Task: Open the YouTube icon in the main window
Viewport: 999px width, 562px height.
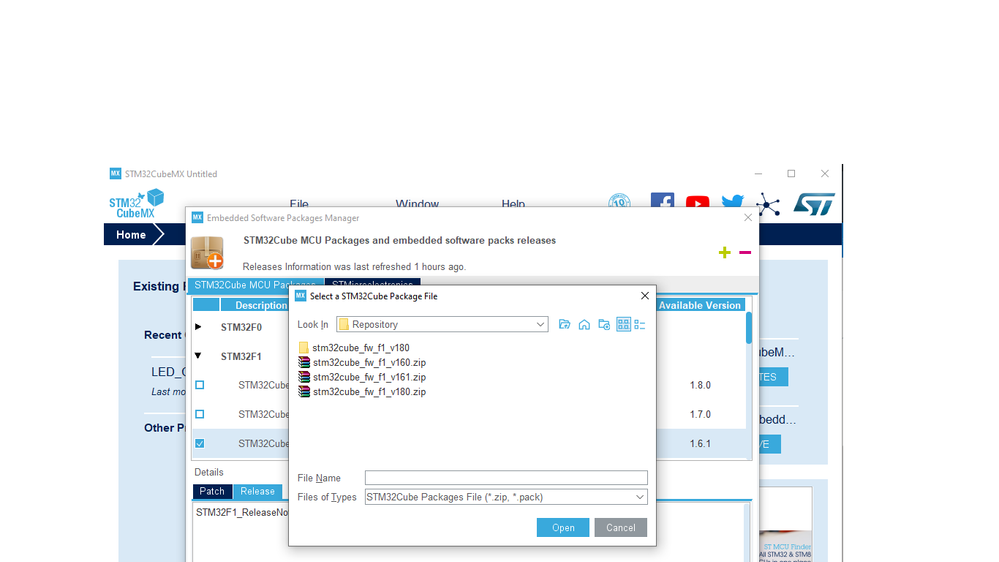Action: (x=698, y=203)
